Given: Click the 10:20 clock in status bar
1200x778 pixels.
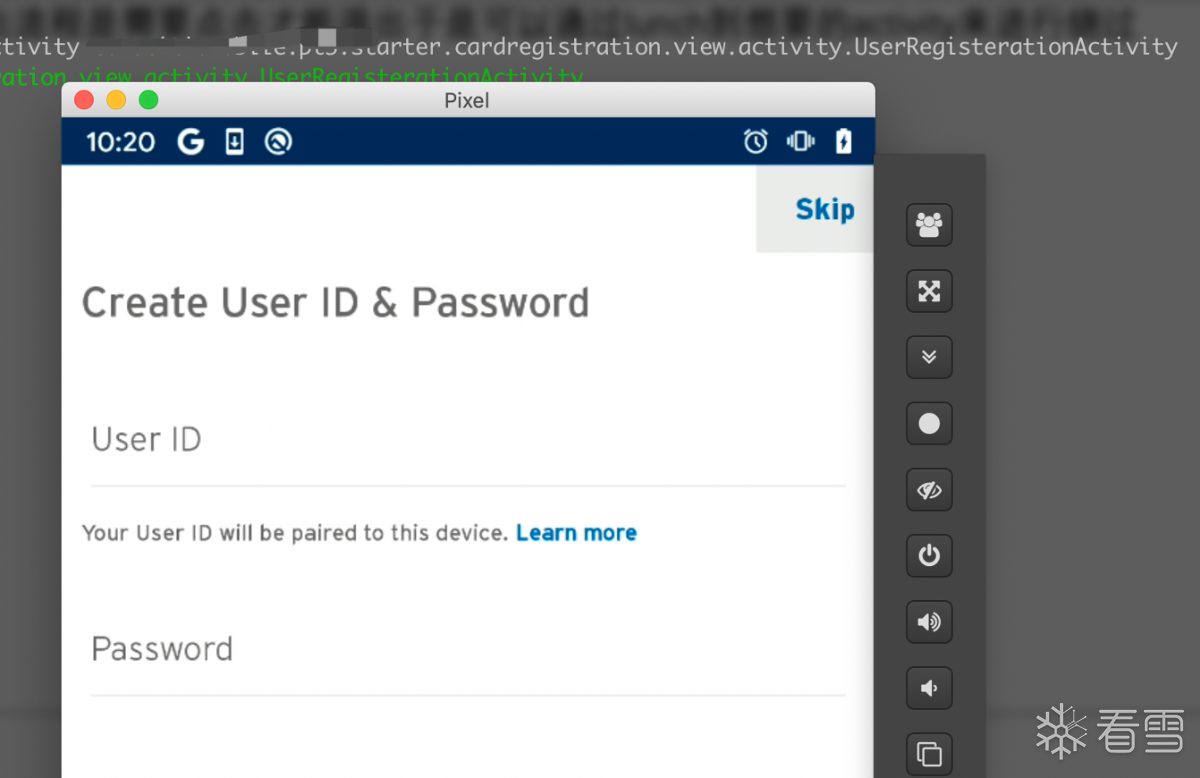Looking at the screenshot, I should 121,142.
